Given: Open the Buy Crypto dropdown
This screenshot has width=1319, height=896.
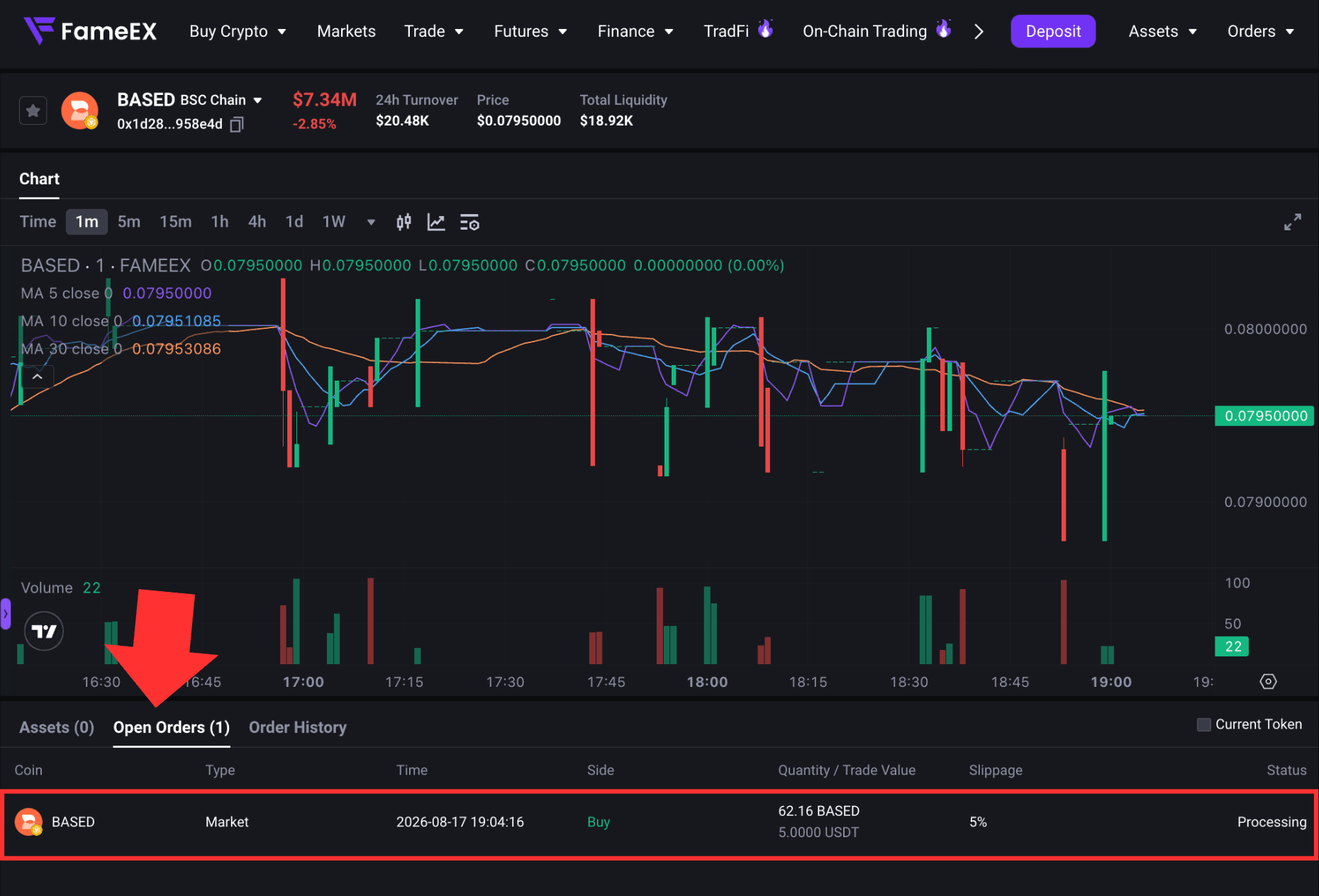Looking at the screenshot, I should click(238, 31).
